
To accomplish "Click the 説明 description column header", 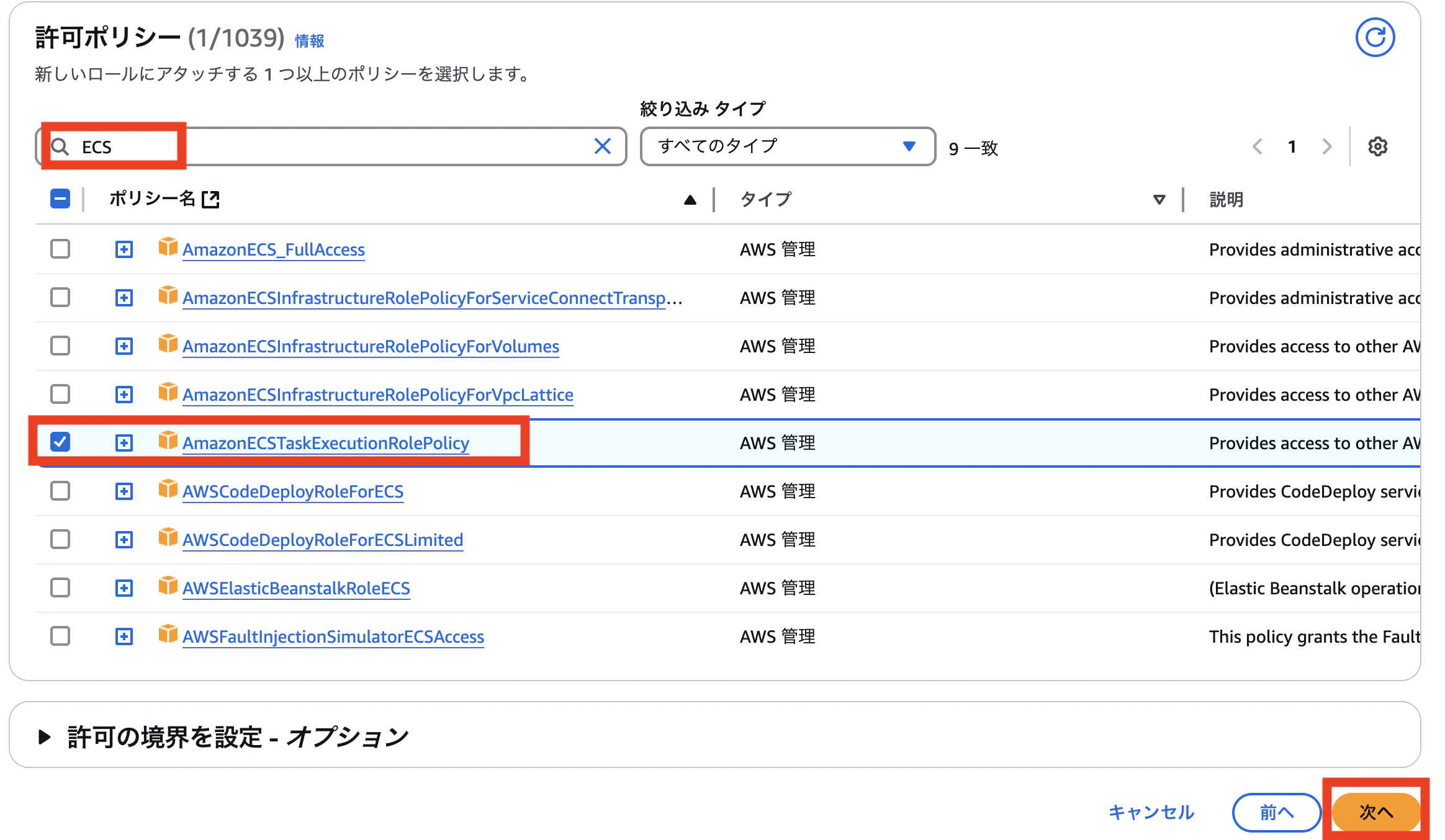I will coord(1226,200).
